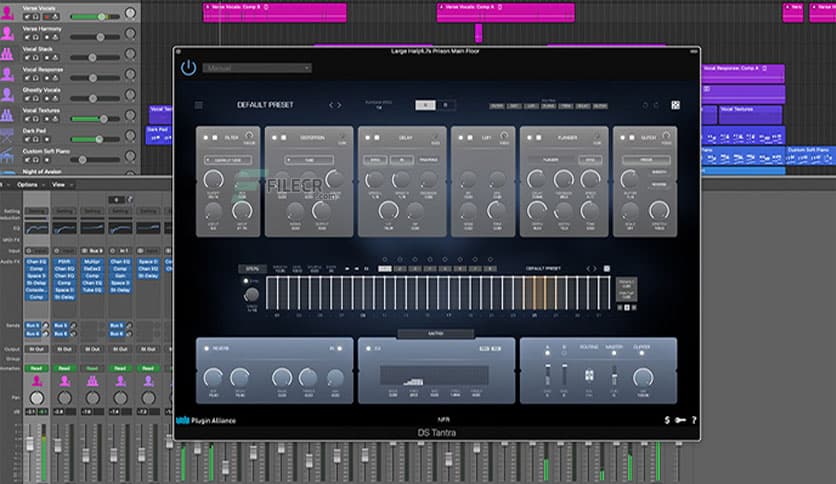
Task: Click the Verse Vocals pan knob
Action: pos(130,13)
